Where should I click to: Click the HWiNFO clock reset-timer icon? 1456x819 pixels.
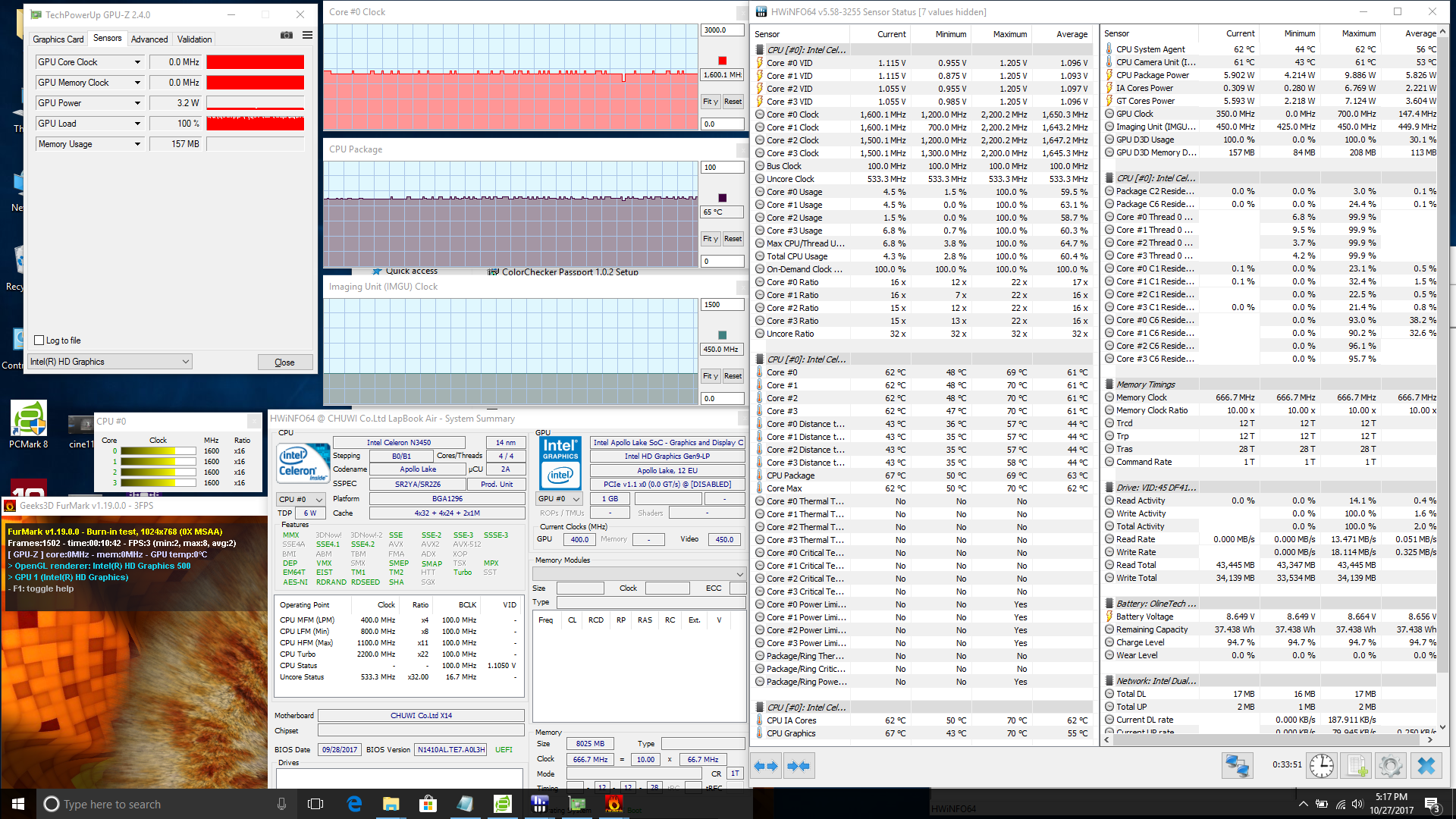1322,766
